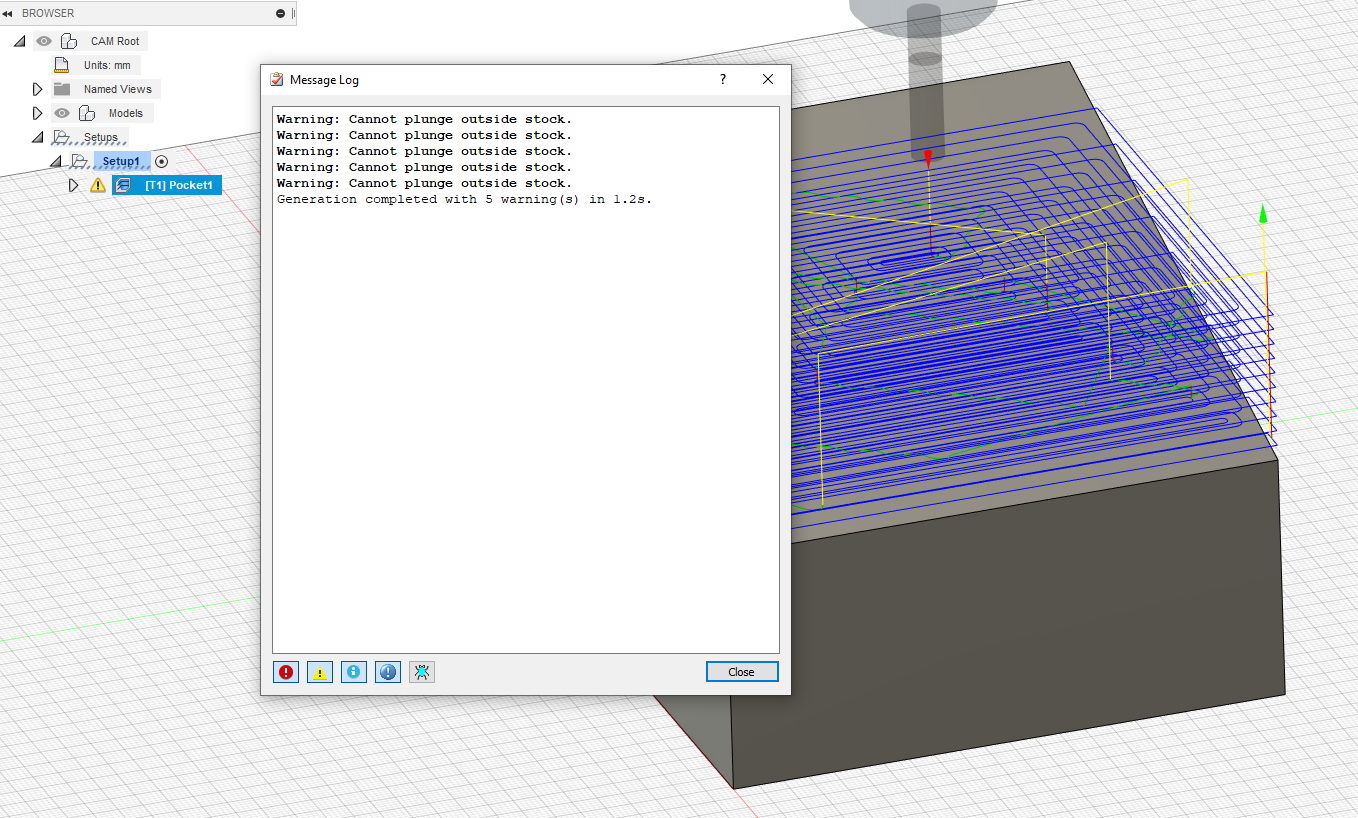Viewport: 1358px width, 818px height.
Task: Click the Message Log clipboard title icon
Action: click(x=277, y=80)
